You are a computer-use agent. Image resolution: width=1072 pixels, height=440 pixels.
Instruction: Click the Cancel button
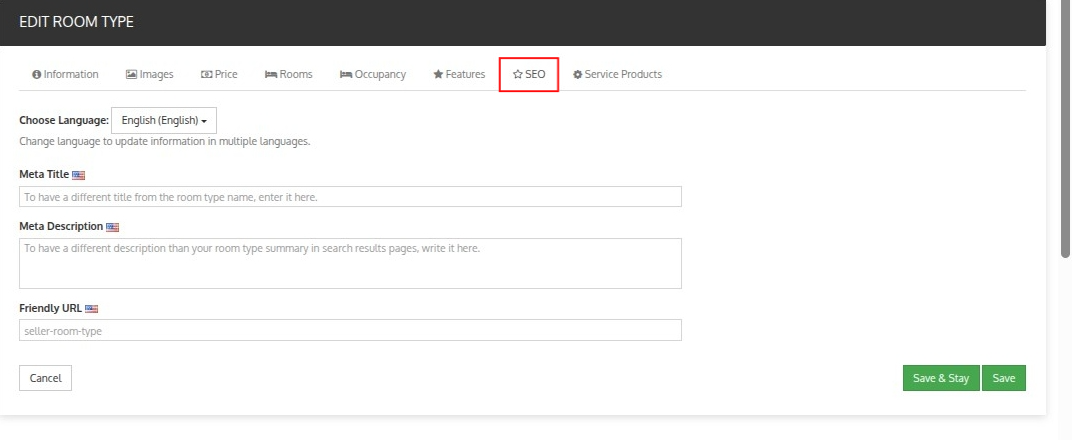tap(45, 378)
